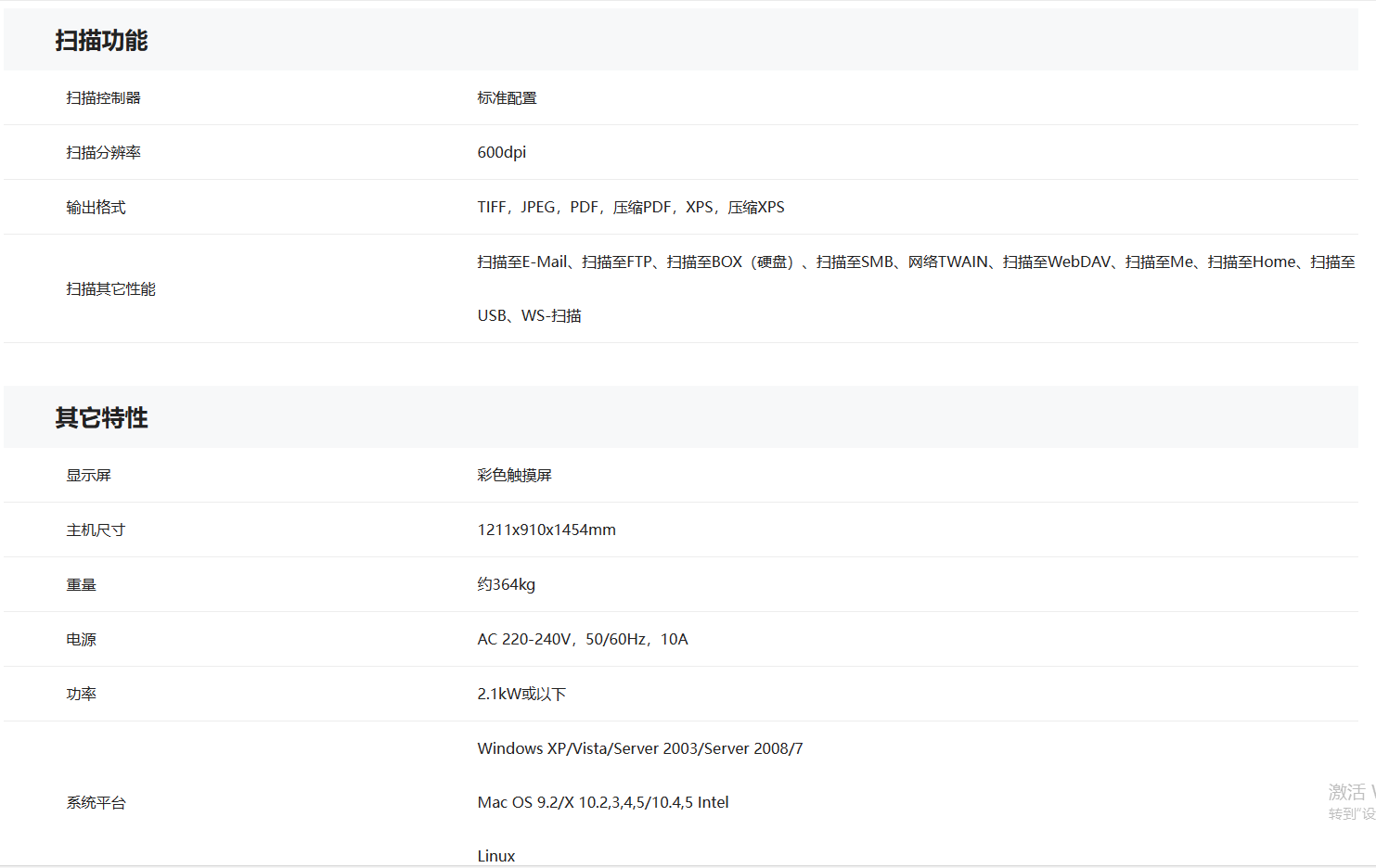Click the 系统平台 row label
This screenshot has width=1376, height=868.
[x=96, y=803]
